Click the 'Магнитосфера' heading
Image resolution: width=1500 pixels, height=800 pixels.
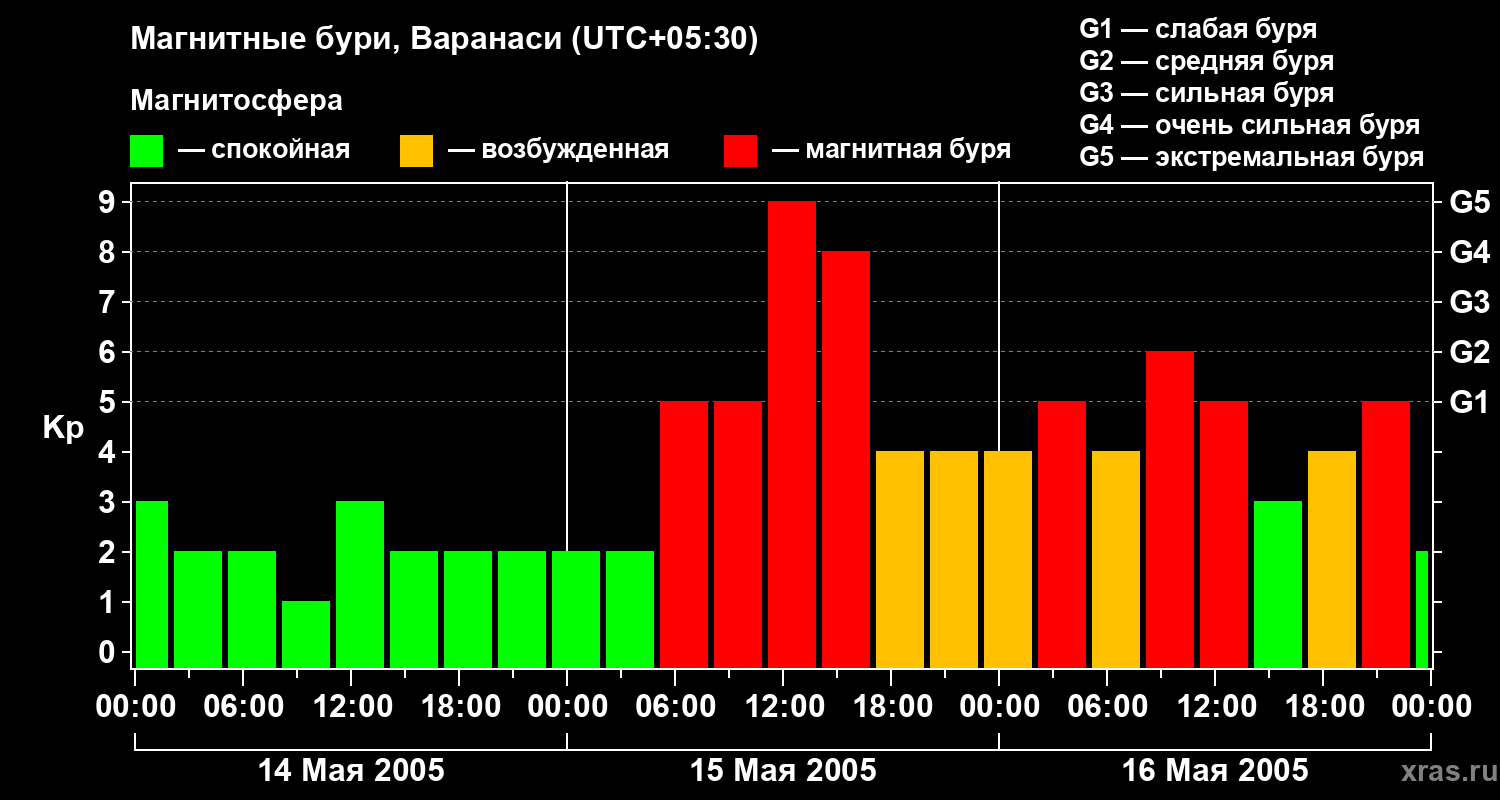point(237,101)
